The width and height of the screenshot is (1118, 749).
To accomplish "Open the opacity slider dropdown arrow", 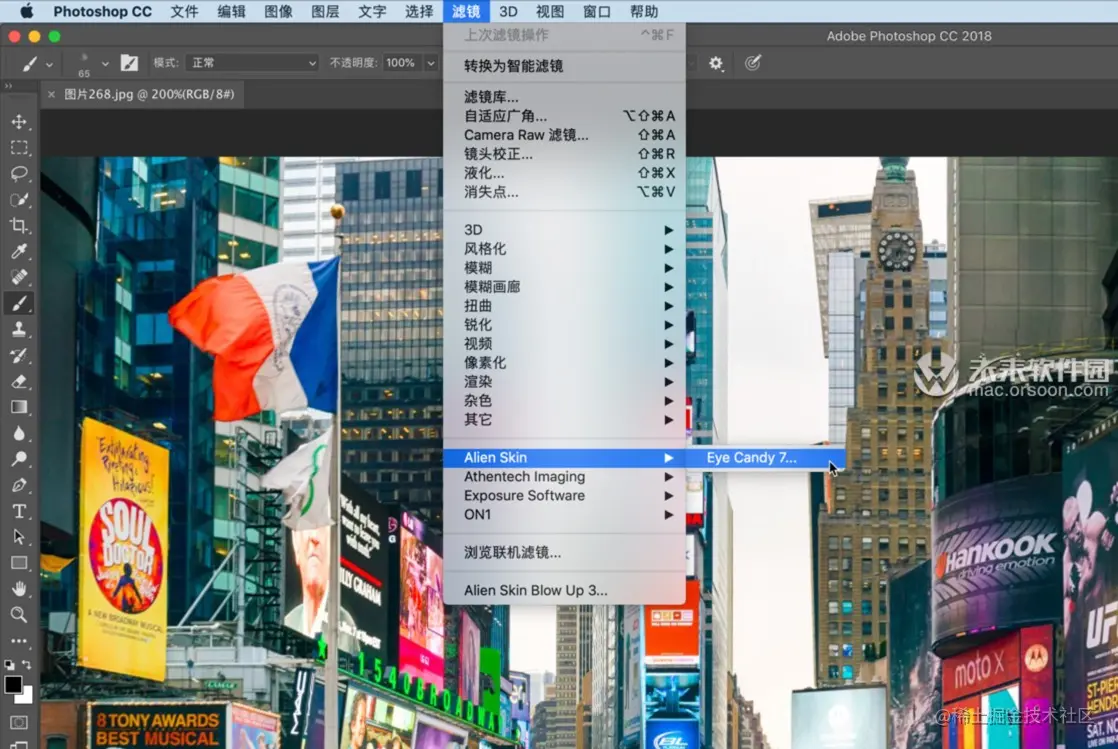I will point(431,63).
